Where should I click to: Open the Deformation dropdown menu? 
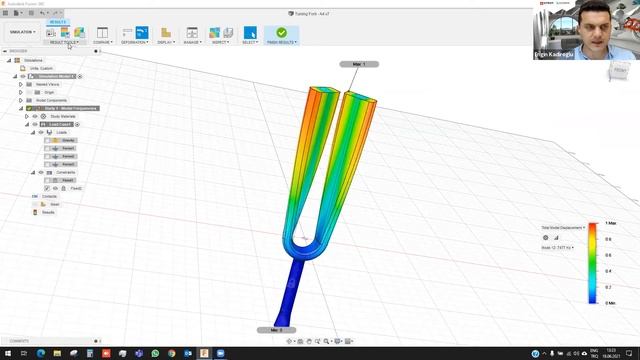point(135,42)
